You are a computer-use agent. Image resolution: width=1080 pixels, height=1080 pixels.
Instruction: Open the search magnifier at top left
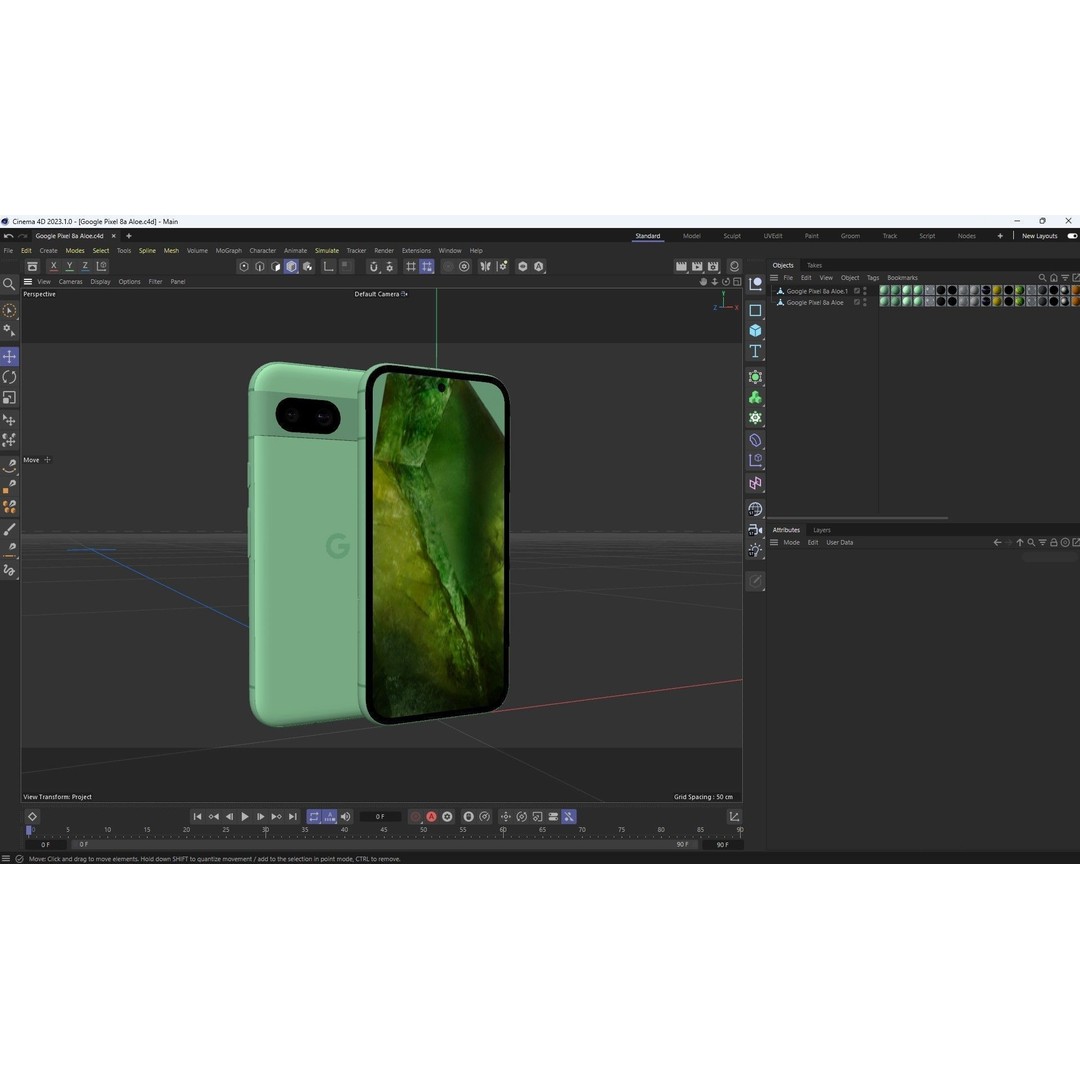click(x=9, y=284)
